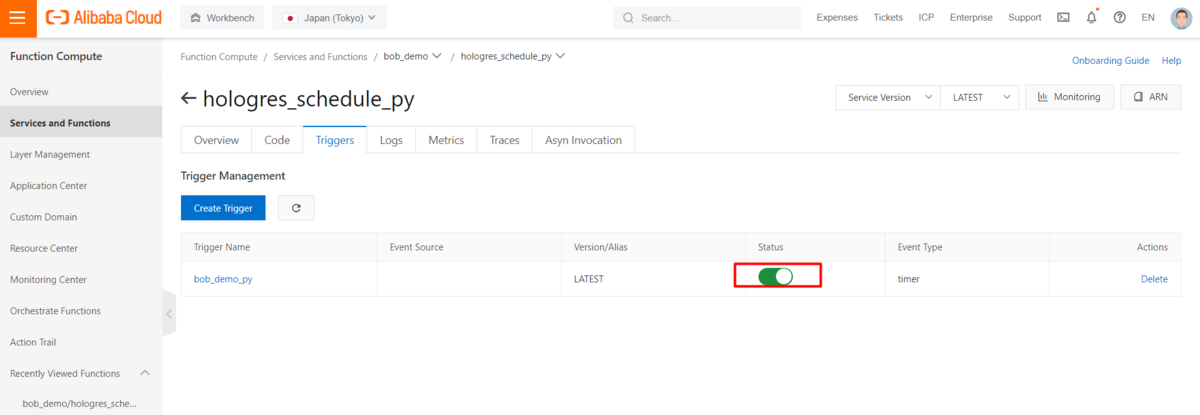The height and width of the screenshot is (415, 1200).
Task: Open the Enterprise menu
Action: [x=971, y=18]
